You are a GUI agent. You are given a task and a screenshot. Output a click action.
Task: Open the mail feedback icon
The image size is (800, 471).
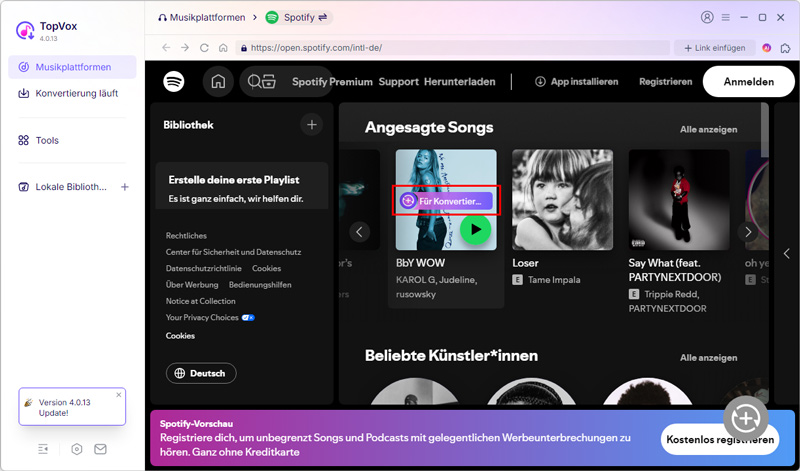point(101,449)
